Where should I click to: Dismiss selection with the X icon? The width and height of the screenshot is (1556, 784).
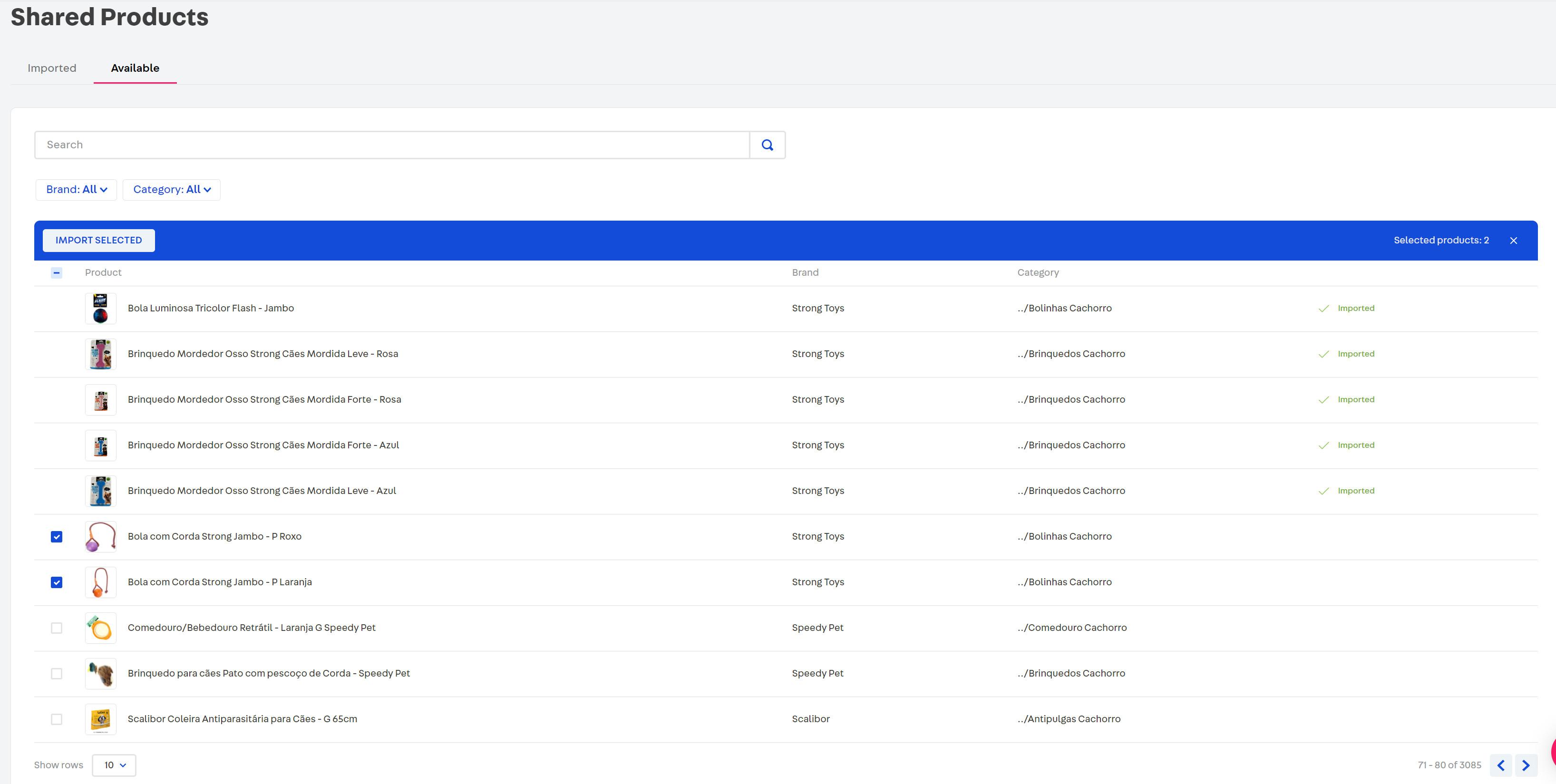pos(1513,241)
